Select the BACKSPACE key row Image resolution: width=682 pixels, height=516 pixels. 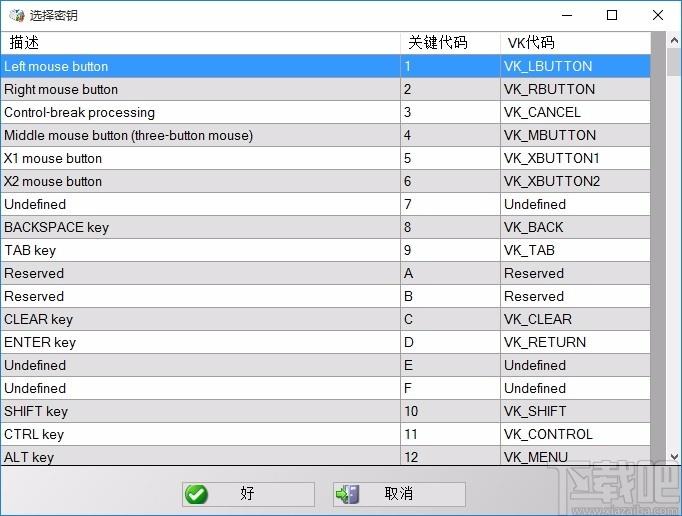point(326,227)
